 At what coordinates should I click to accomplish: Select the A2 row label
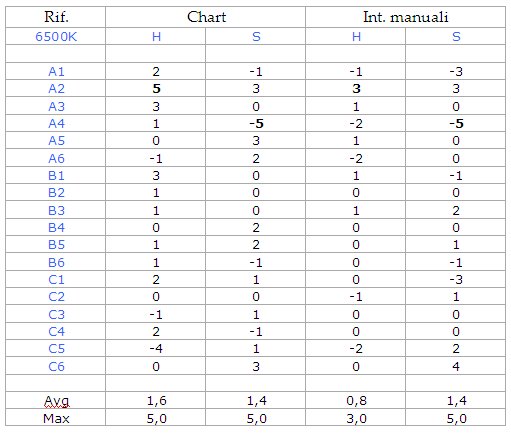click(x=56, y=89)
